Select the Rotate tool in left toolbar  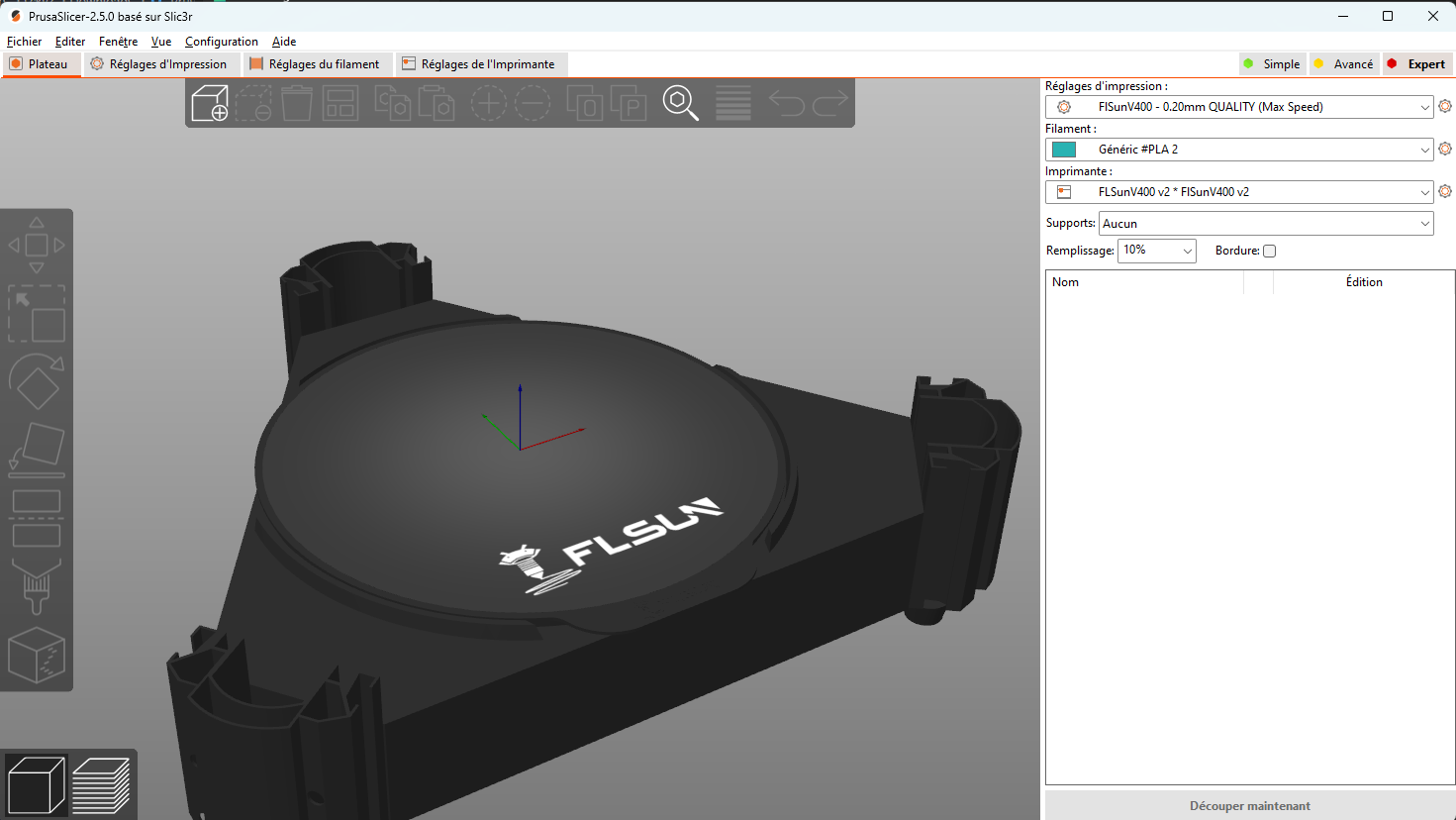37,381
